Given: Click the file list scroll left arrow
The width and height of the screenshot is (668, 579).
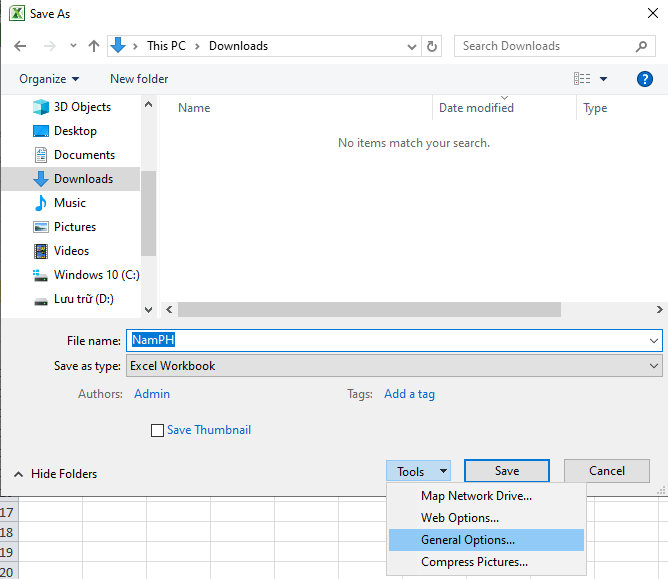Looking at the screenshot, I should coord(169,310).
